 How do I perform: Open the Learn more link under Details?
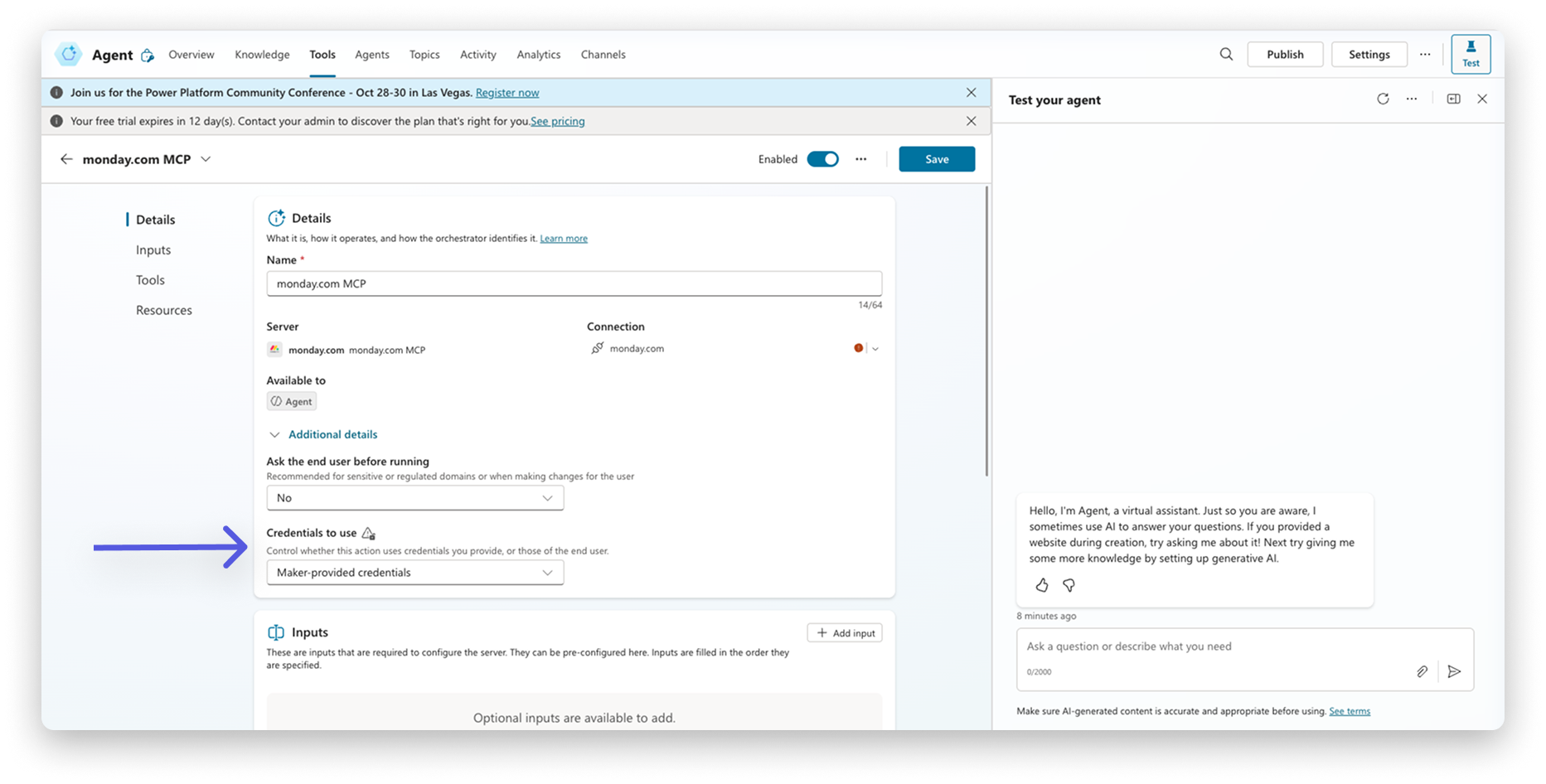564,239
